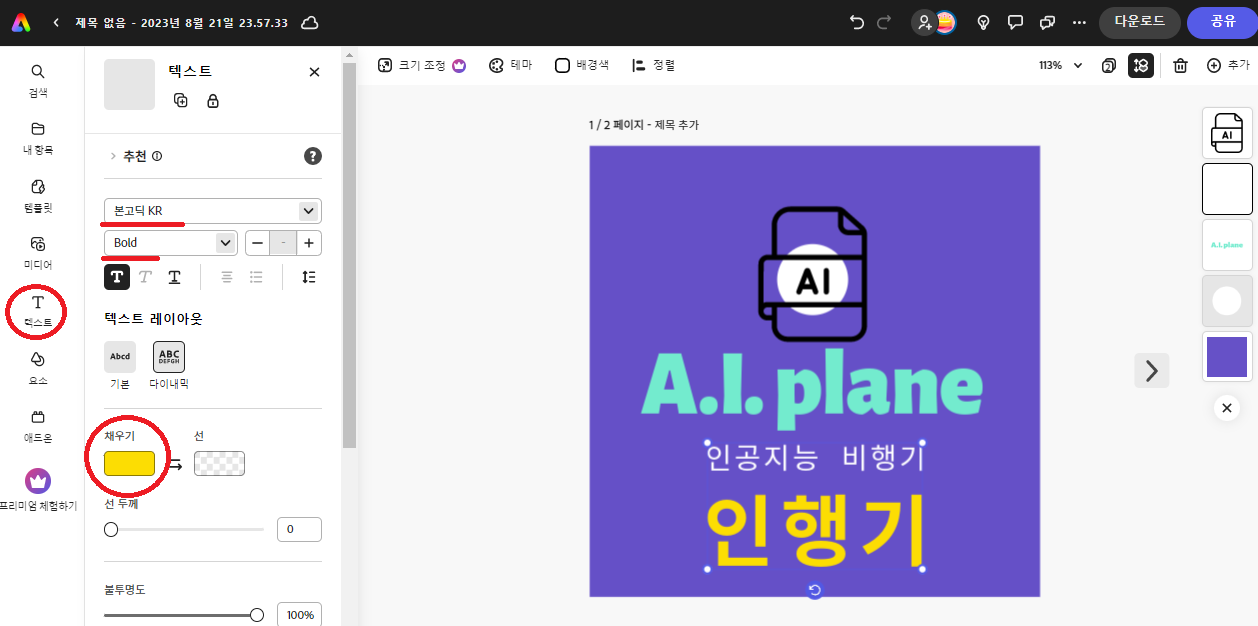Open 배경색 background color option
The image size is (1258, 626).
(x=582, y=65)
